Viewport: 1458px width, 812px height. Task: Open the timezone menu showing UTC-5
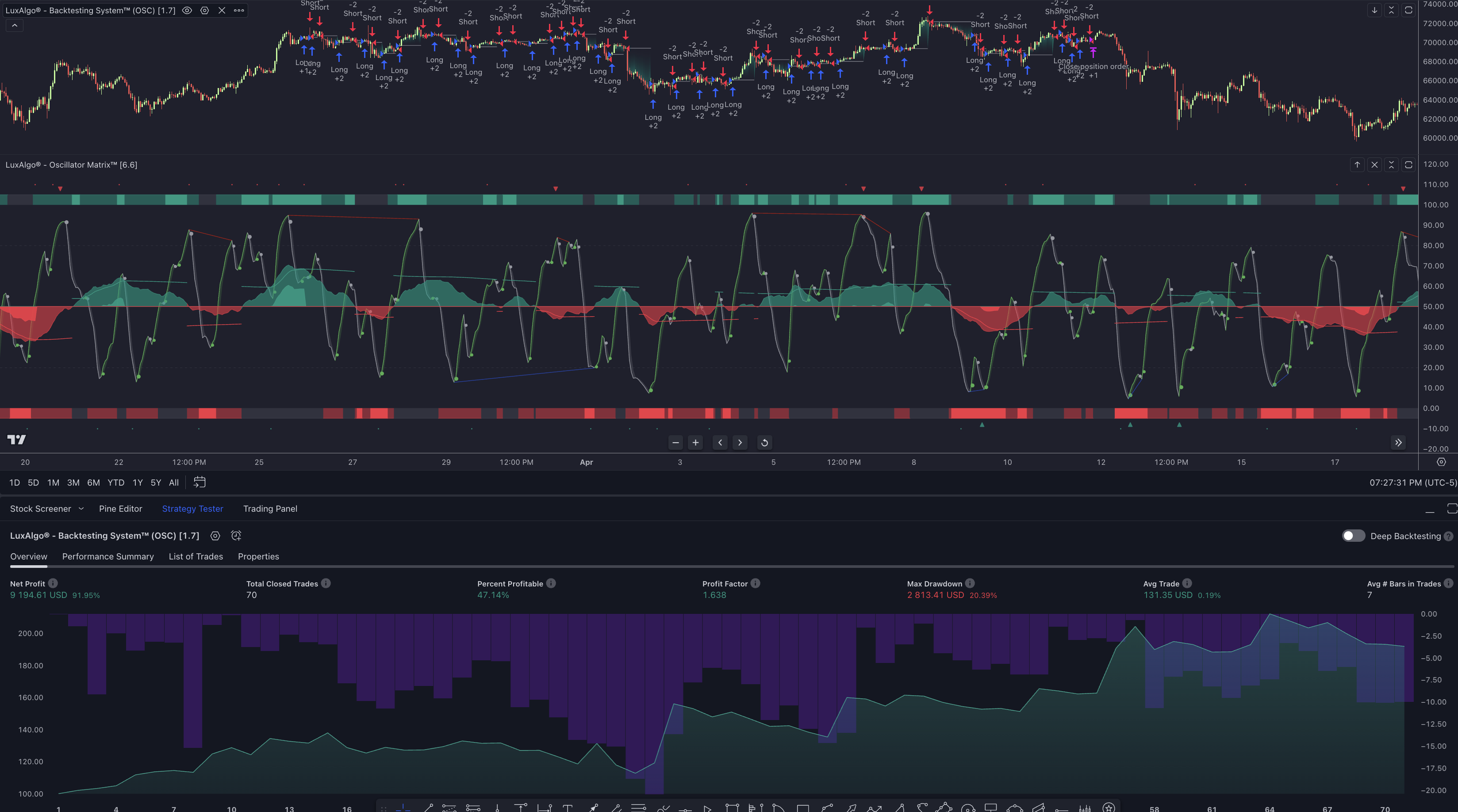(x=1413, y=483)
